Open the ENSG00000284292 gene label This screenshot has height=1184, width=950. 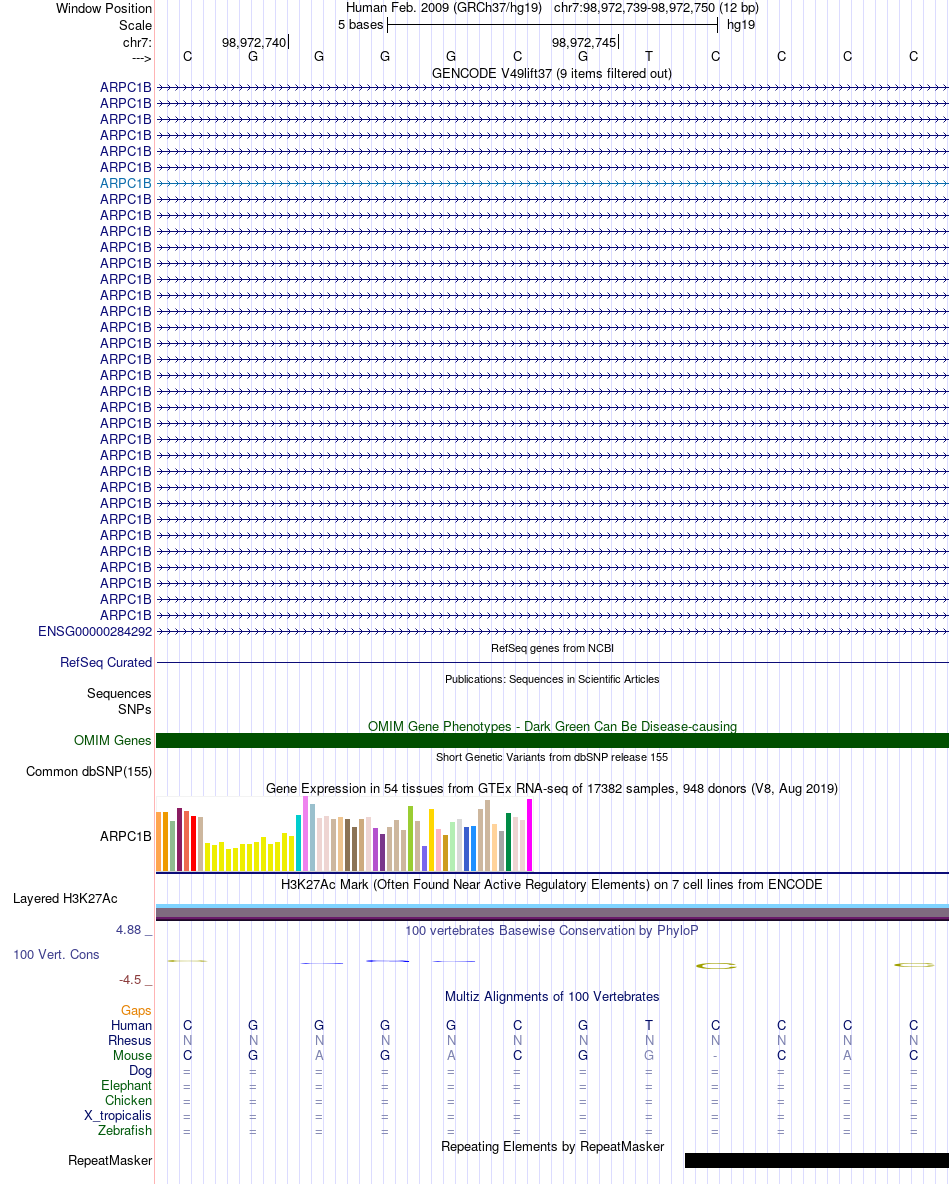click(95, 631)
